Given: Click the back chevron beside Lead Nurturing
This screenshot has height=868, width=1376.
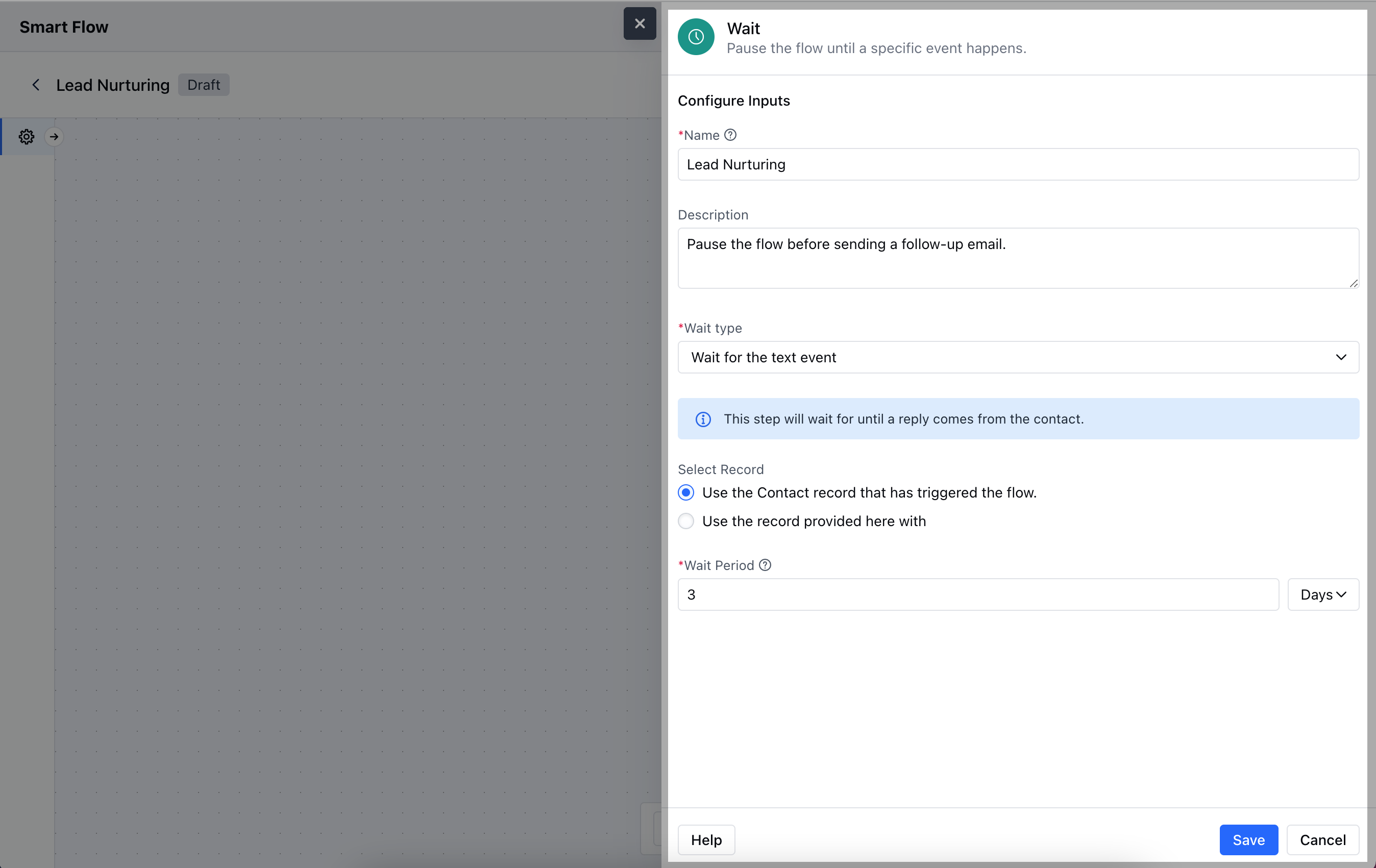Looking at the screenshot, I should pyautogui.click(x=35, y=85).
